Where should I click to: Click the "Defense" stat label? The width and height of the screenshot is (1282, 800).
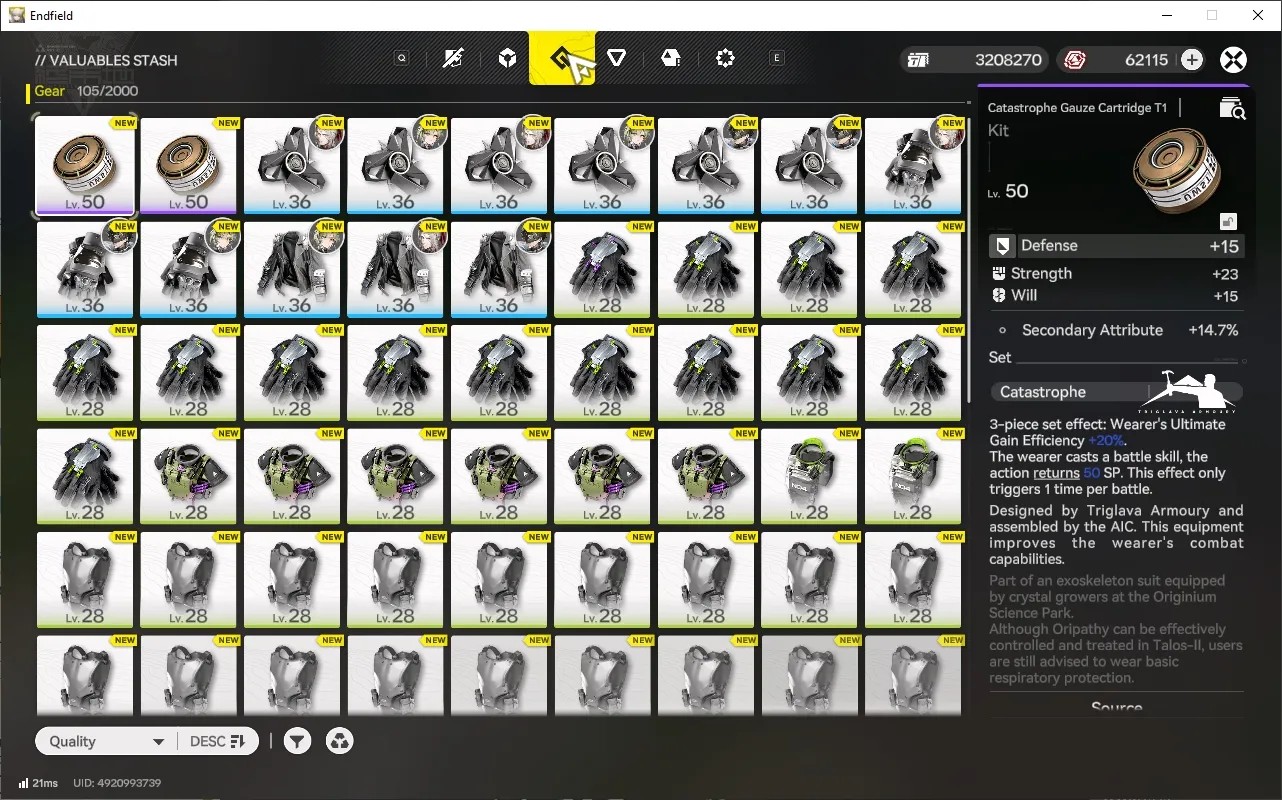pyautogui.click(x=1049, y=246)
